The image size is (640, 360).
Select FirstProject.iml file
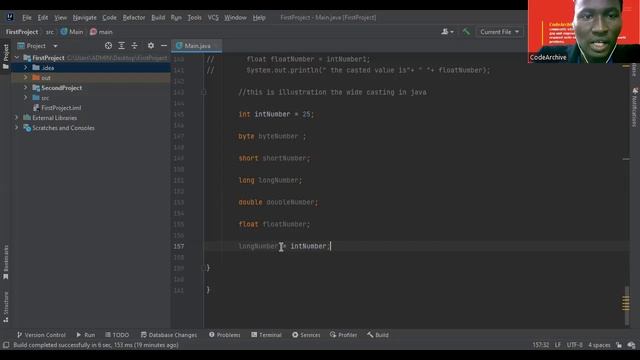(61, 108)
